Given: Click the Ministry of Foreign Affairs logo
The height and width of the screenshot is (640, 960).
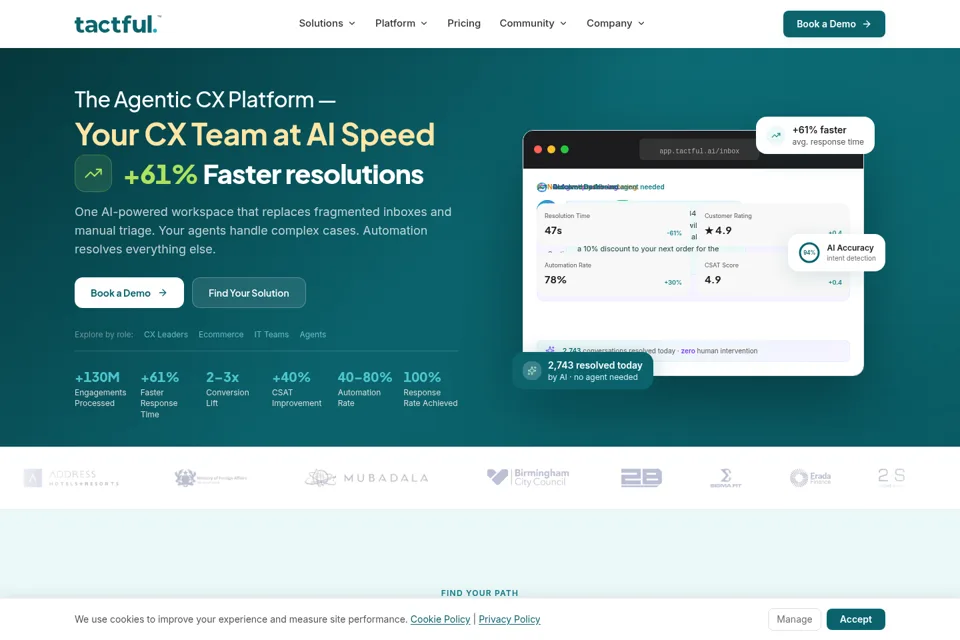Looking at the screenshot, I should click(x=211, y=478).
